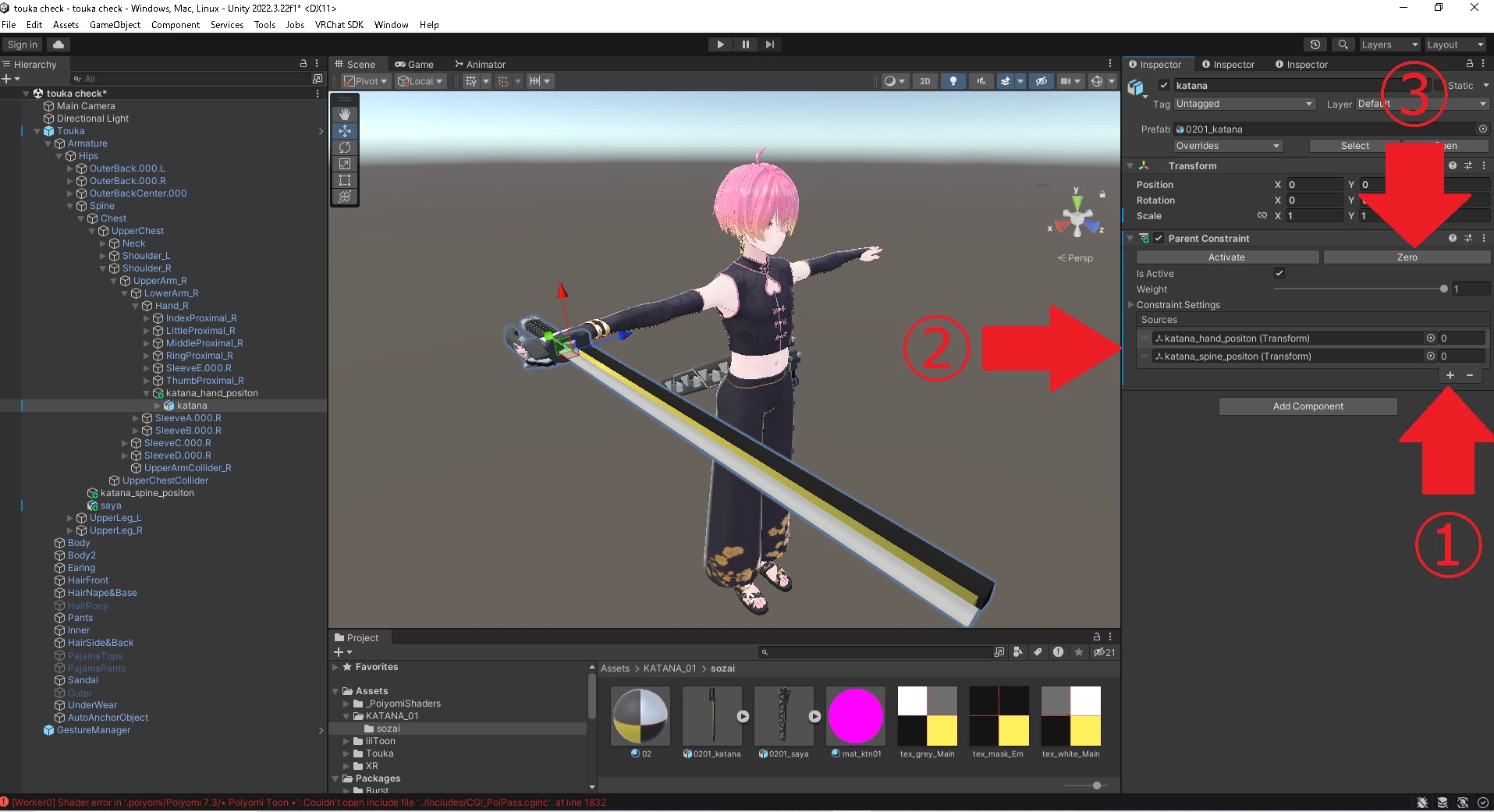The width and height of the screenshot is (1494, 812).
Task: Toggle grid snapping icon
Action: pyautogui.click(x=503, y=81)
